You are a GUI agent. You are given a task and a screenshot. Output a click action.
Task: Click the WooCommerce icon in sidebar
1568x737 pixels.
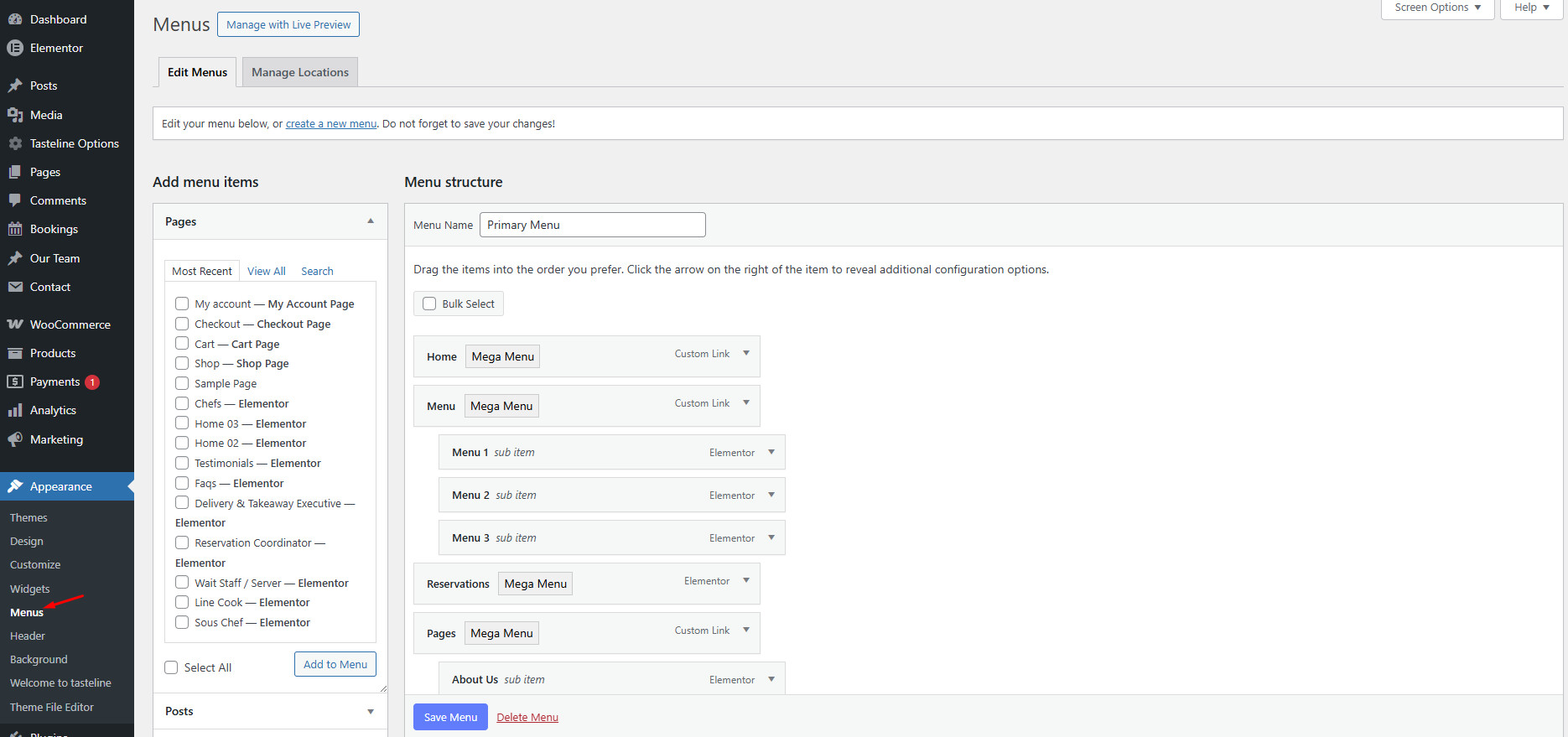[x=15, y=324]
